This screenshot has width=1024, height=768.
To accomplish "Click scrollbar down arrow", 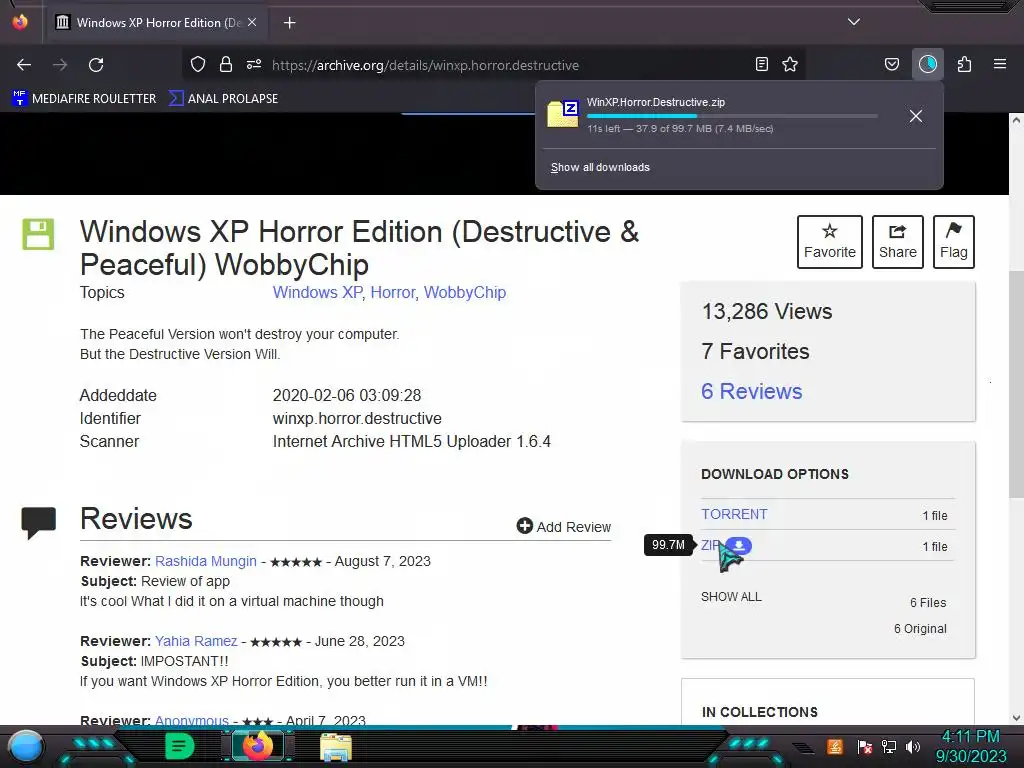I will coord(1016,718).
